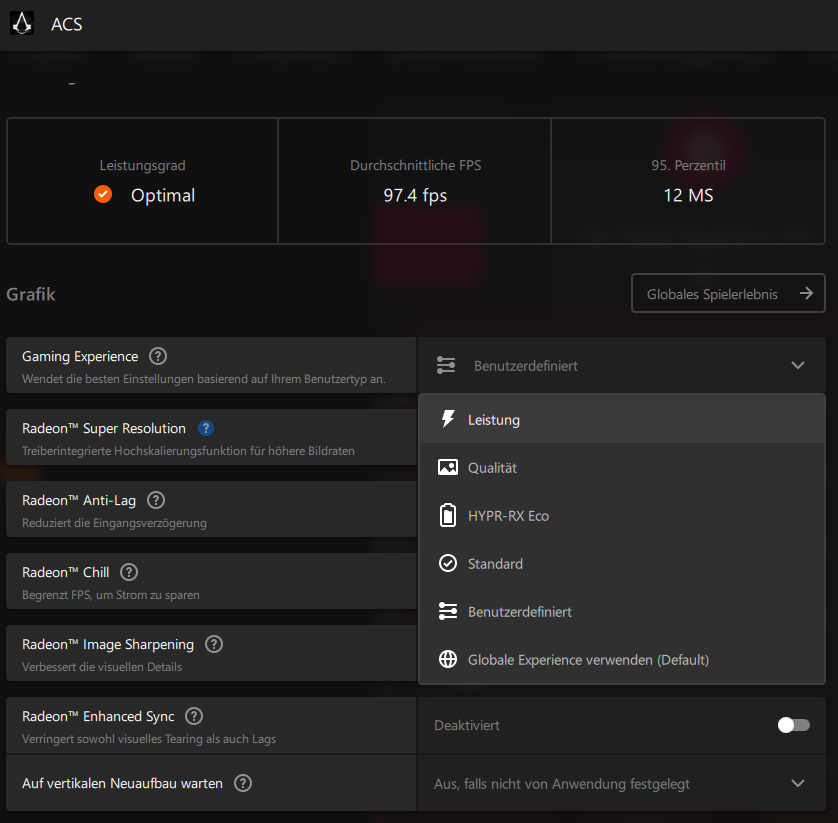
Task: Open Radeon Image Sharpening help icon
Action: click(x=214, y=645)
